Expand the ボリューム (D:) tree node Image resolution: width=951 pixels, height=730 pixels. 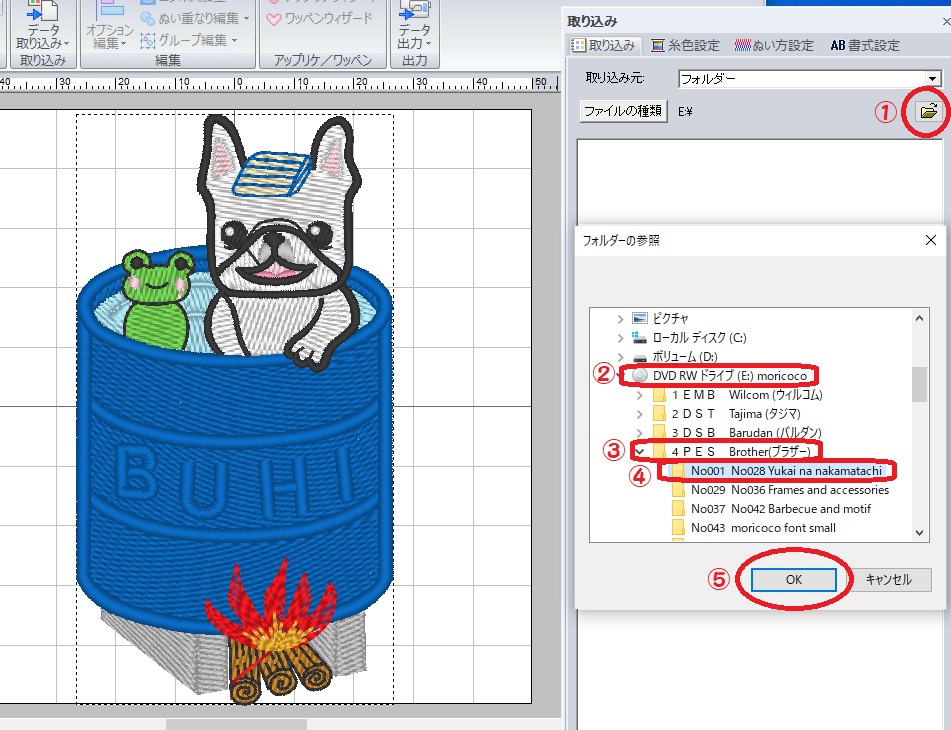tap(620, 357)
